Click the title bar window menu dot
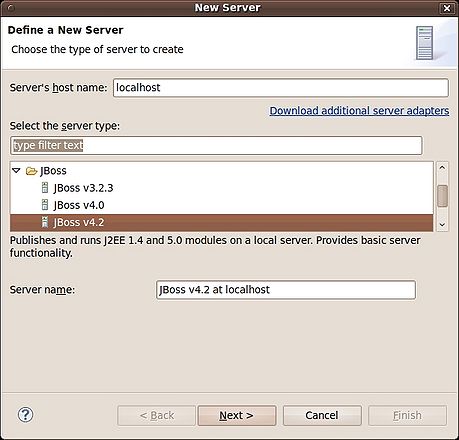Viewport: 459px width, 440px height. [10, 8]
